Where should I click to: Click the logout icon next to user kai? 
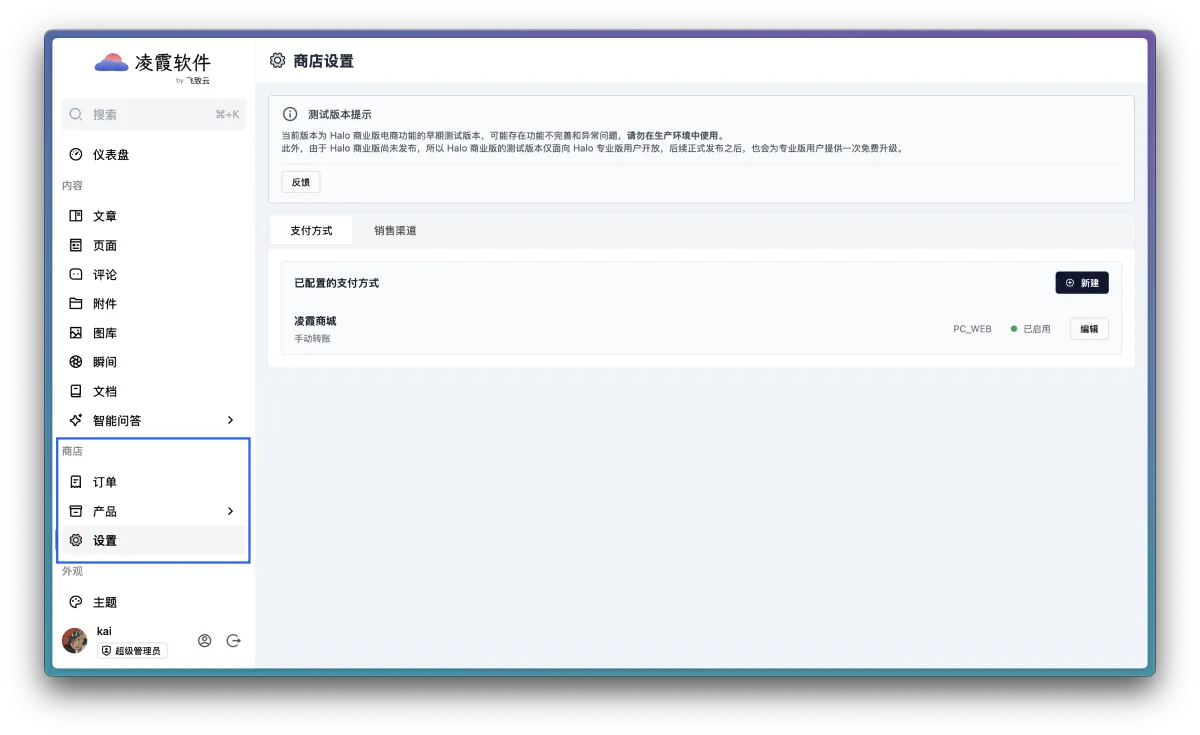pos(233,640)
